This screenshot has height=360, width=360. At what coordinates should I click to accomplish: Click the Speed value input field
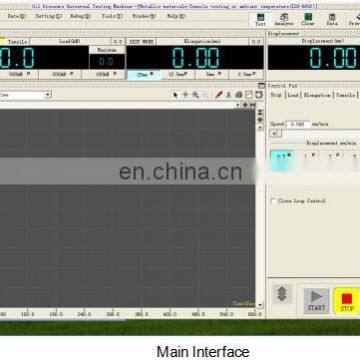[298, 124]
